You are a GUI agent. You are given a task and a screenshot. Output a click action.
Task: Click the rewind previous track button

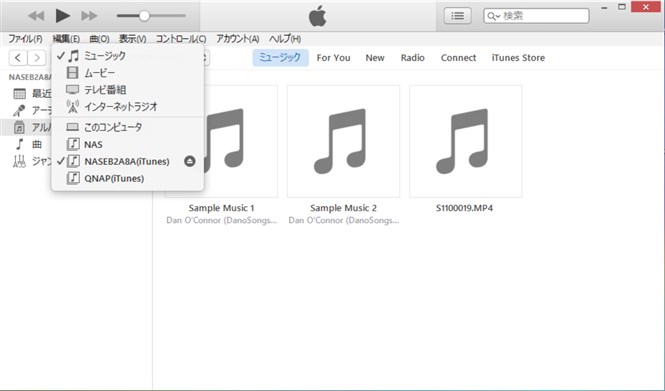pos(36,16)
